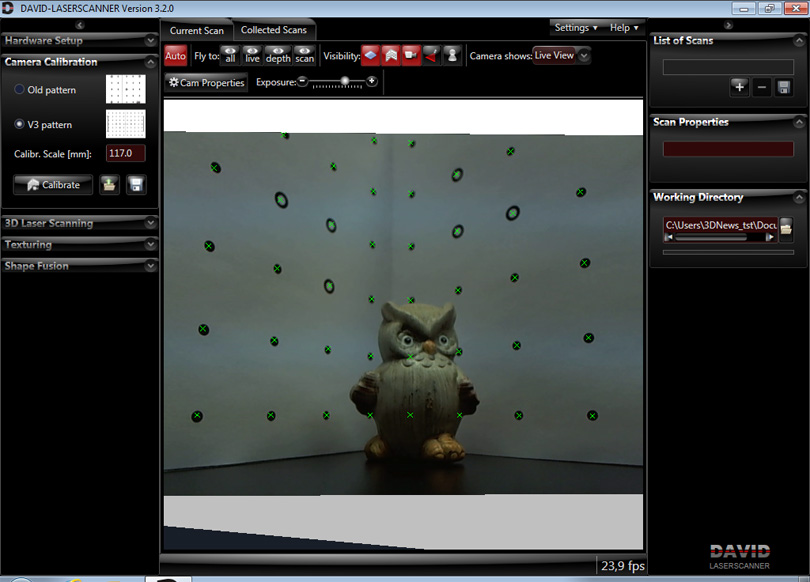Toggle the Auto mode button

coord(175,56)
